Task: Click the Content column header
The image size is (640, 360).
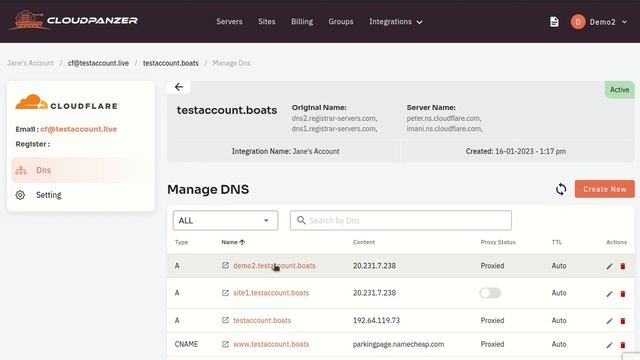Action: pyautogui.click(x=364, y=242)
